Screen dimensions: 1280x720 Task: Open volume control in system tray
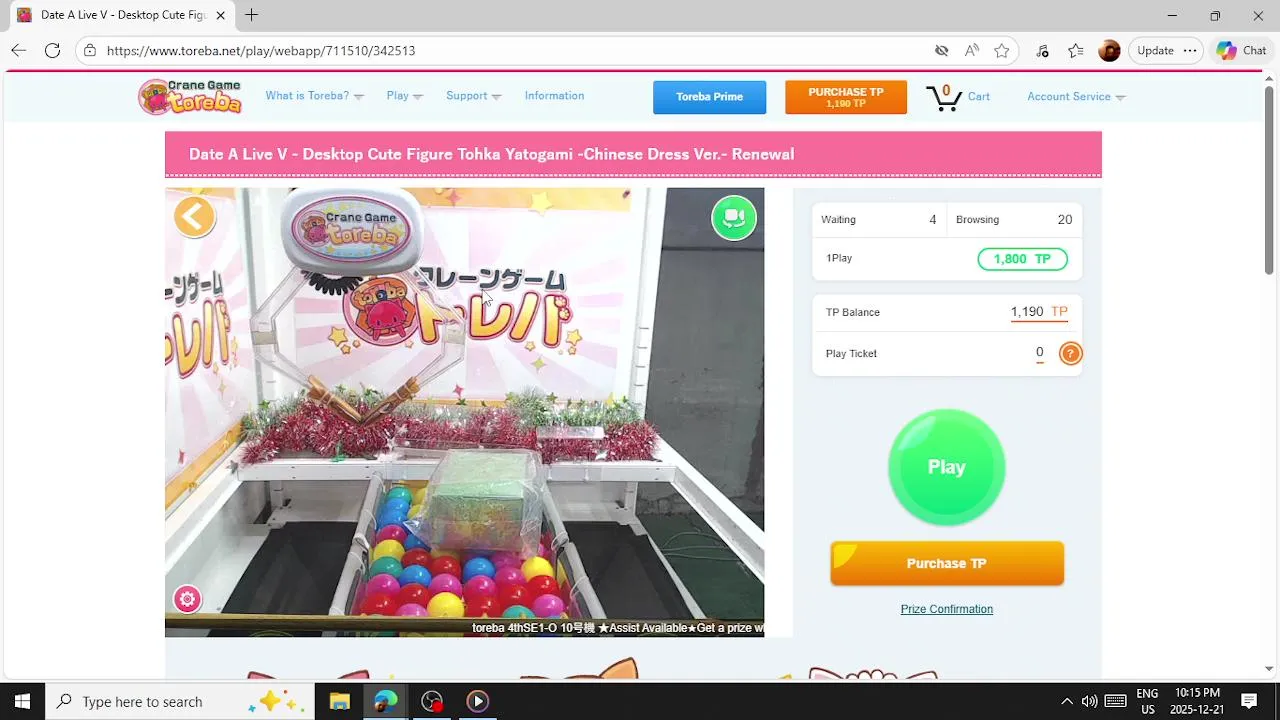pos(1089,701)
